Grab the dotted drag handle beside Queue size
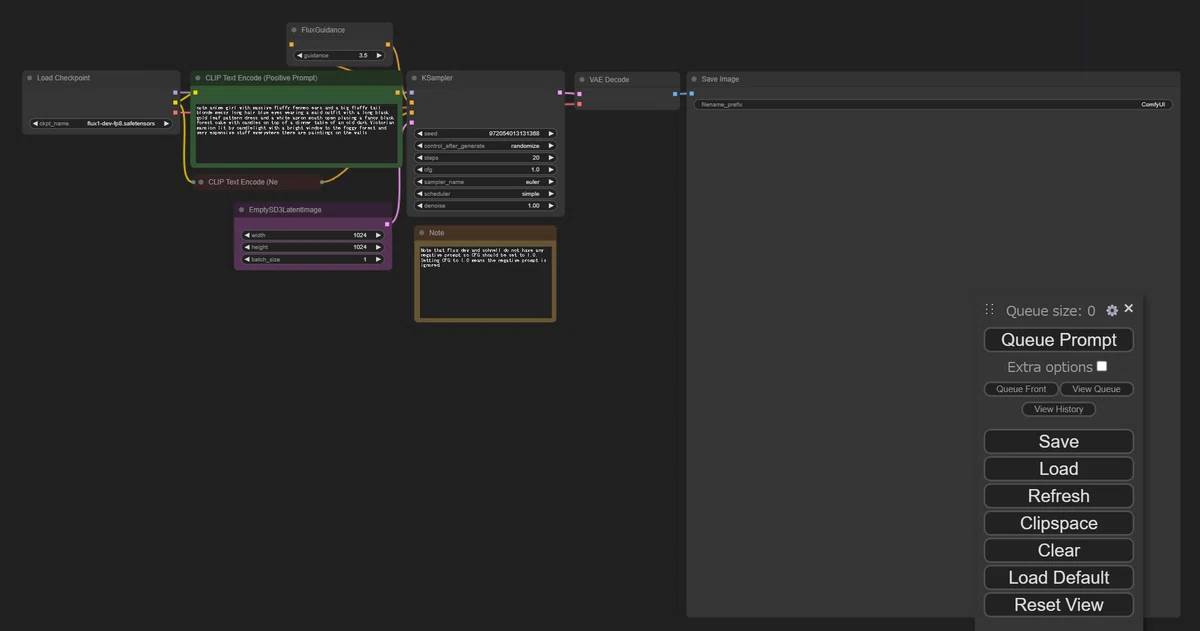Image resolution: width=1200 pixels, height=631 pixels. [x=990, y=310]
